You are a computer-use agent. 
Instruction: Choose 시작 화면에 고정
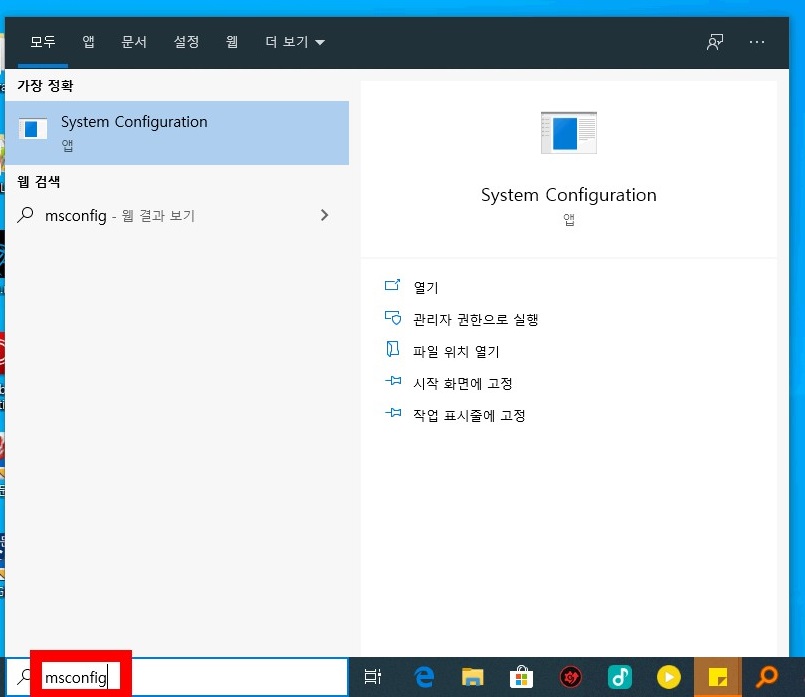pyautogui.click(x=463, y=383)
